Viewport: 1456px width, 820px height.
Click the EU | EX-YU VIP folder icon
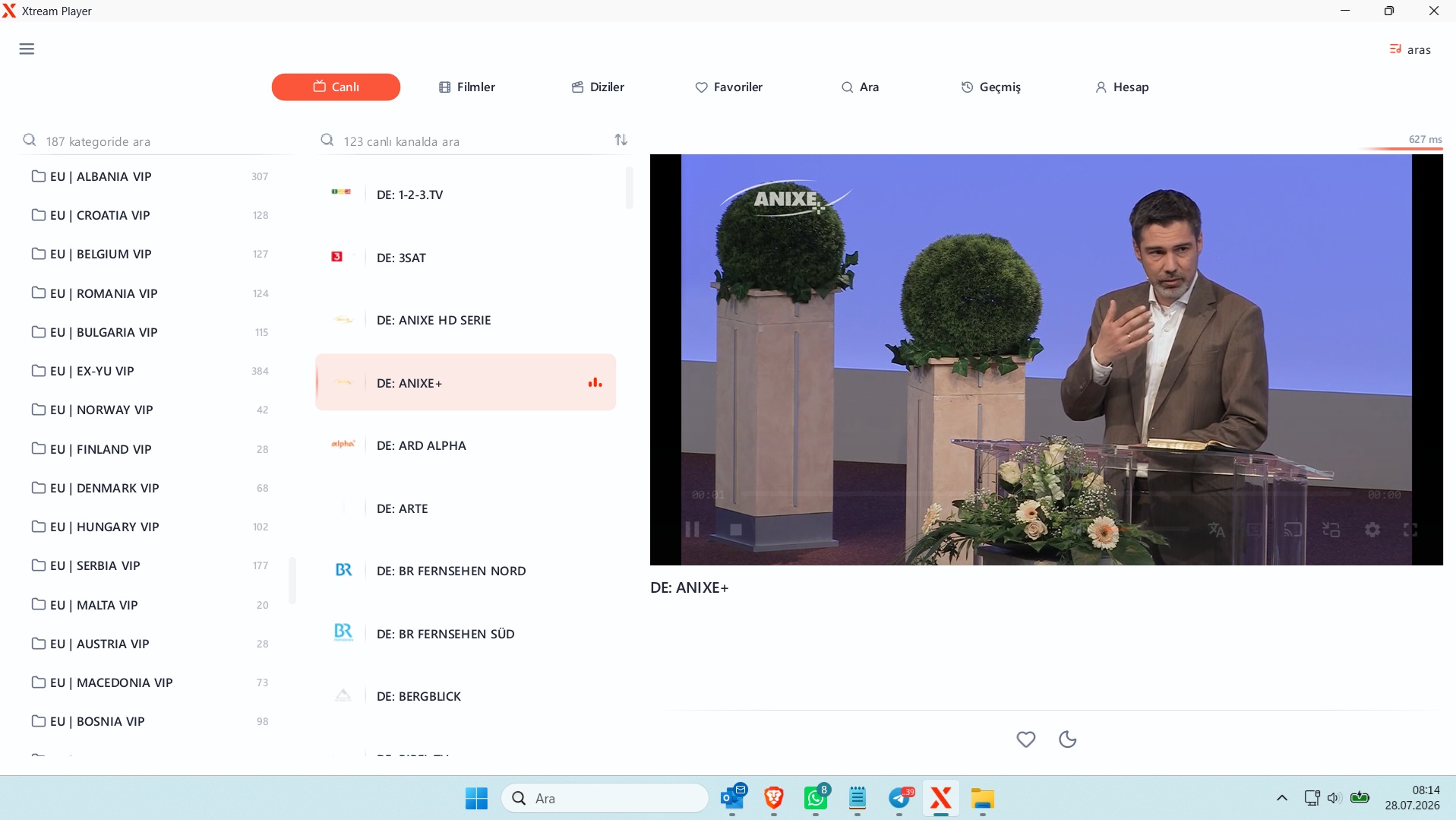click(39, 370)
